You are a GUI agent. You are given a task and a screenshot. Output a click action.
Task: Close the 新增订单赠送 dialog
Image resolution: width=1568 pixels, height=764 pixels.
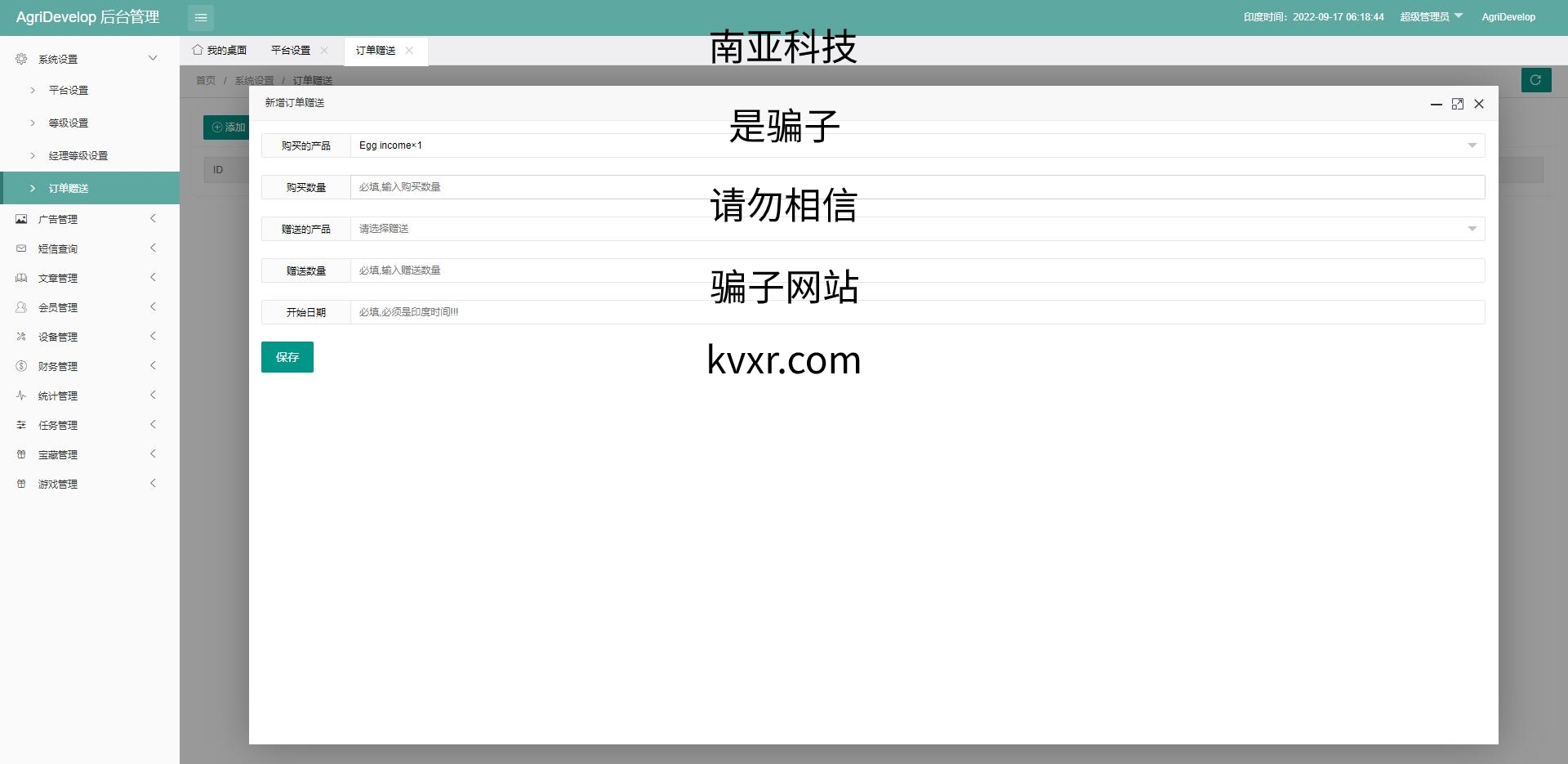pos(1479,104)
